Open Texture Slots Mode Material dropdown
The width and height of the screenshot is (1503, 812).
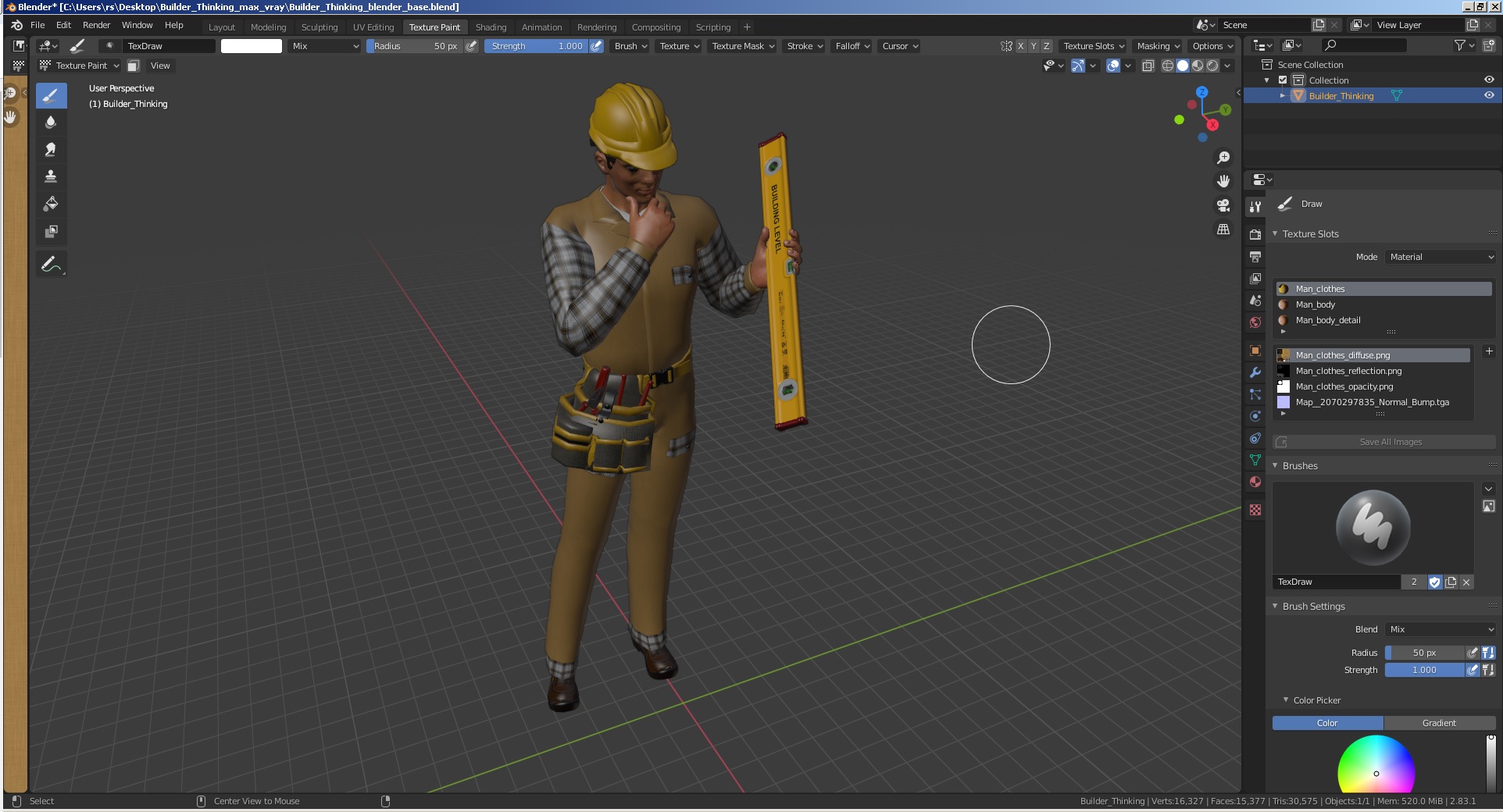coord(1441,257)
